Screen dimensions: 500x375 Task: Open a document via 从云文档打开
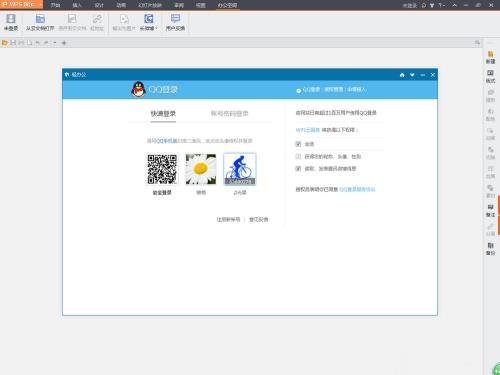click(40, 22)
